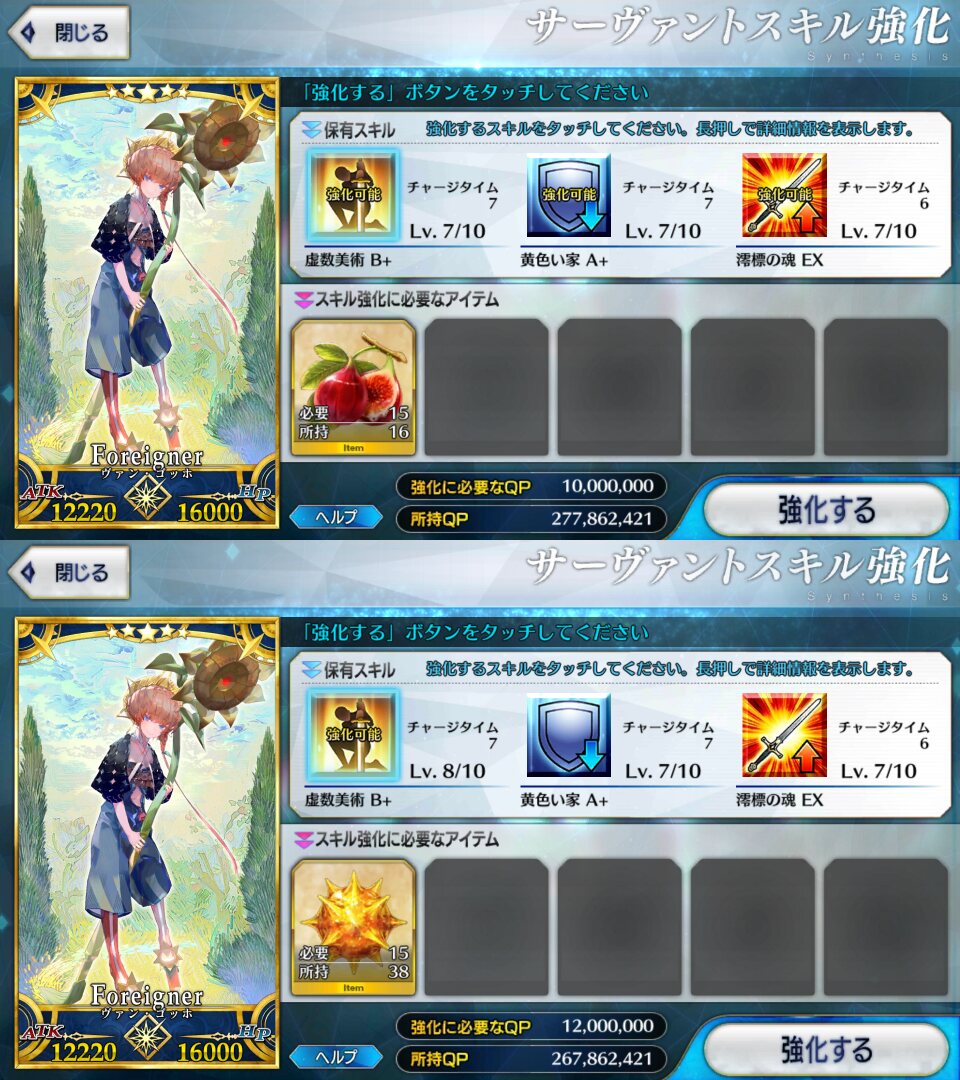Viewport: 960px width, 1080px height.
Task: Select 黄色い家 A+ shield skill in top panel
Action: click(569, 195)
